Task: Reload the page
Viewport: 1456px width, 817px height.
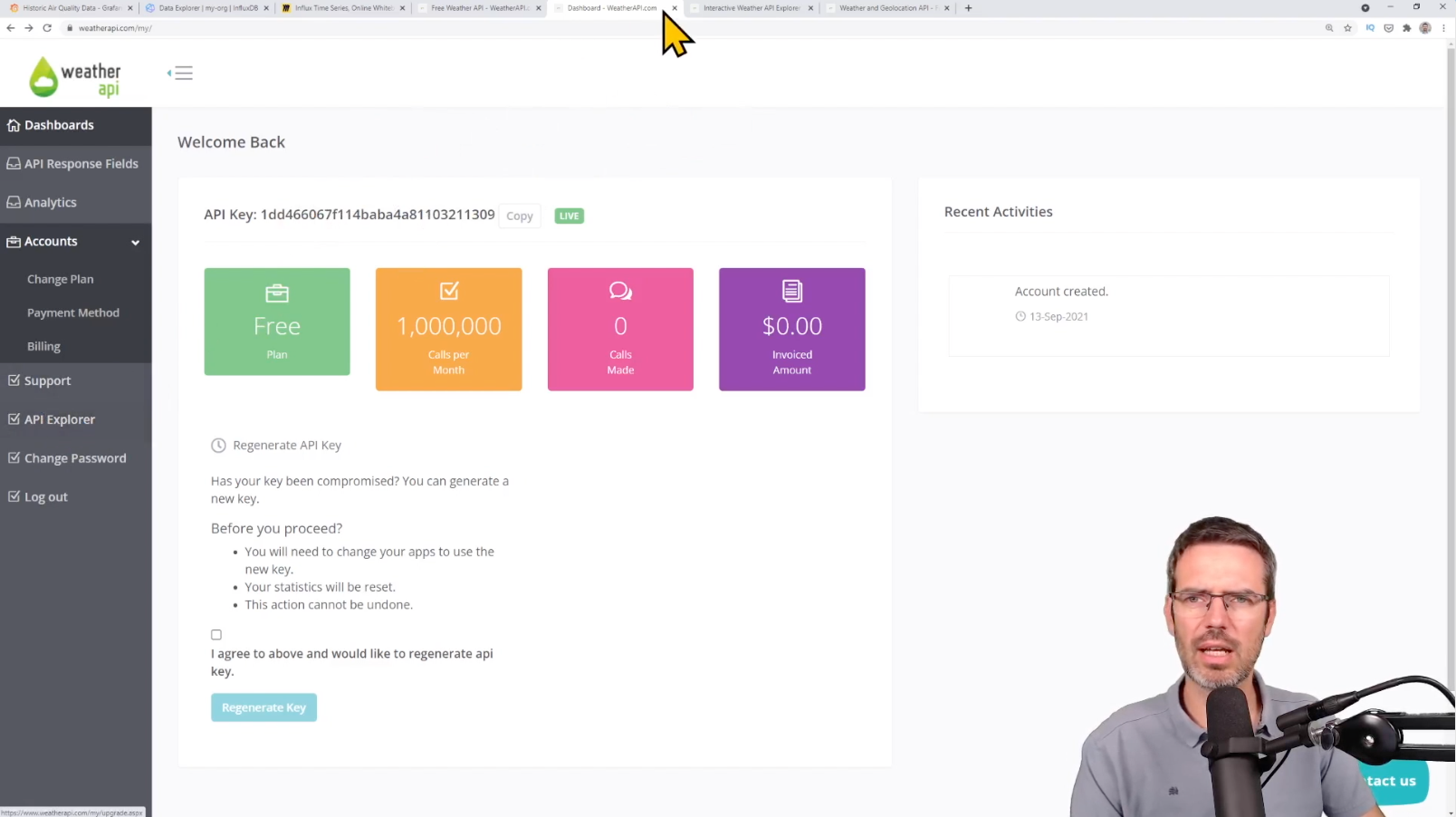Action: (47, 28)
